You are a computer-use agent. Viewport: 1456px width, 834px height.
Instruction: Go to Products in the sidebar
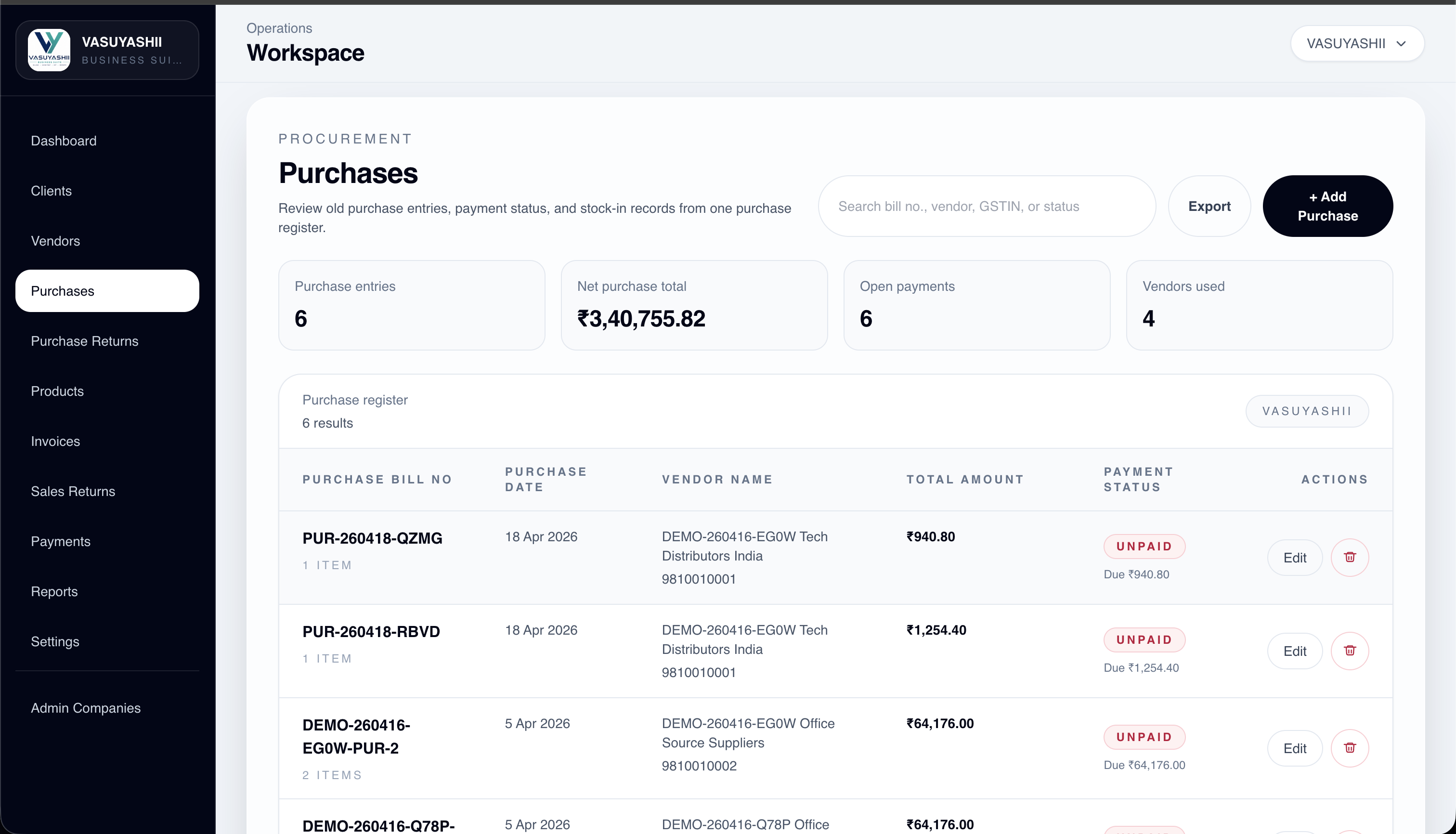tap(107, 391)
